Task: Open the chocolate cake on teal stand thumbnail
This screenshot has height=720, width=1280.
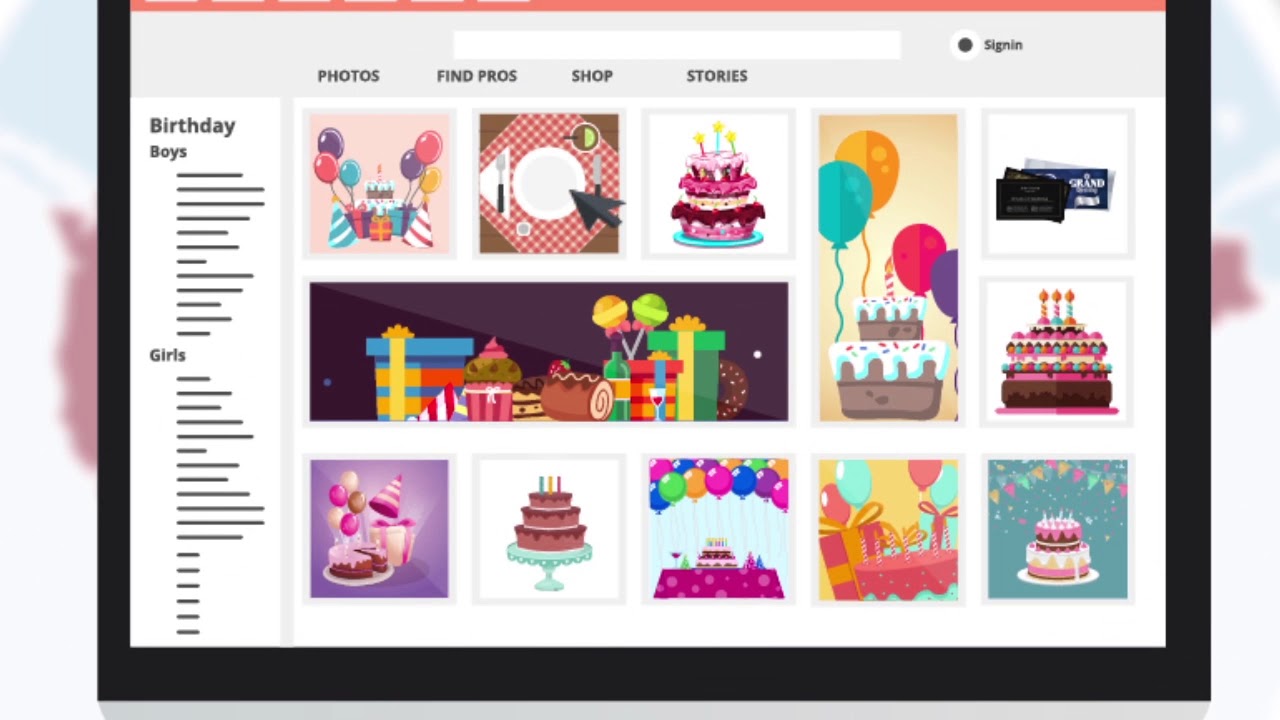Action: pos(549,529)
